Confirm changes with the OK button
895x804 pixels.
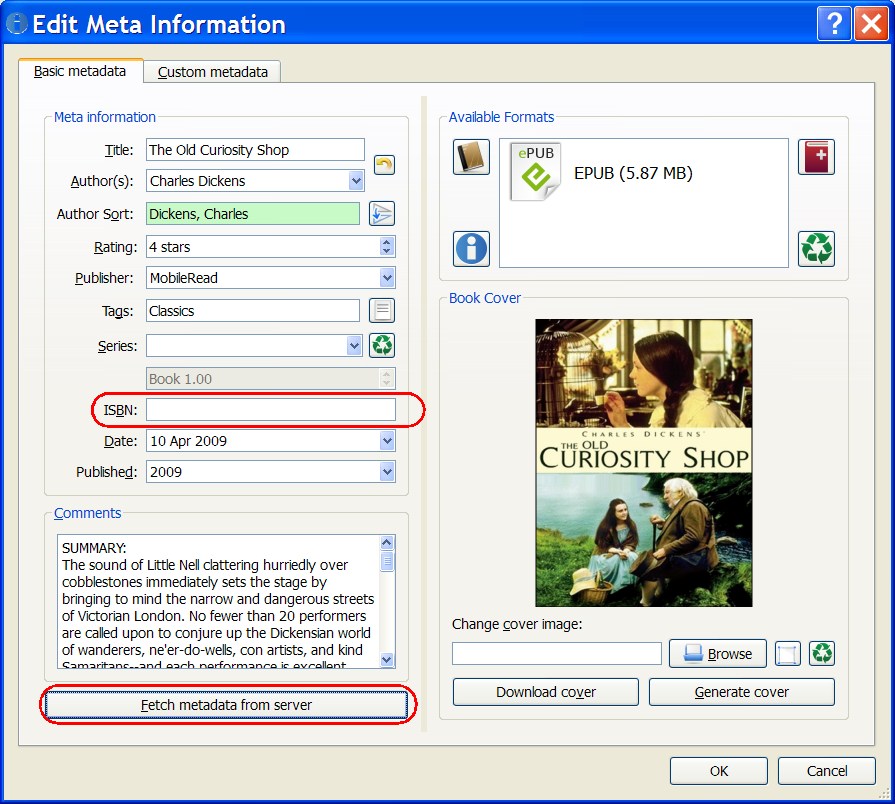pos(719,771)
